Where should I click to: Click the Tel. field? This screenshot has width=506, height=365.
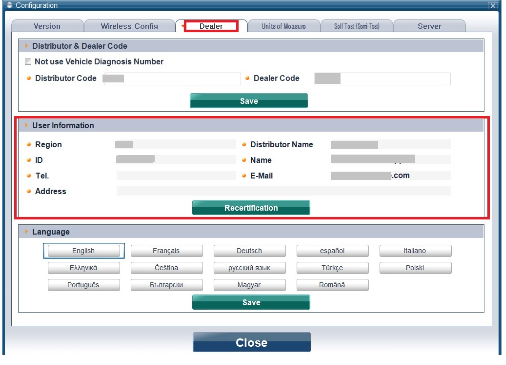(176, 175)
